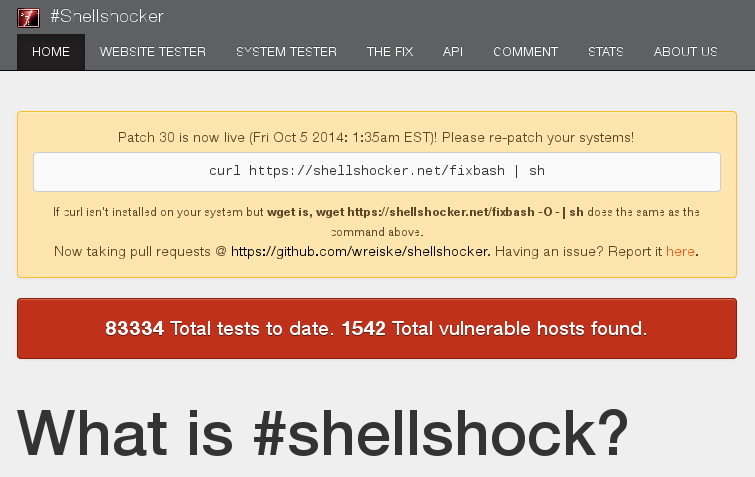Viewport: 755px width, 477px height.
Task: Click the #Shellshocker site title
Action: pos(107,17)
